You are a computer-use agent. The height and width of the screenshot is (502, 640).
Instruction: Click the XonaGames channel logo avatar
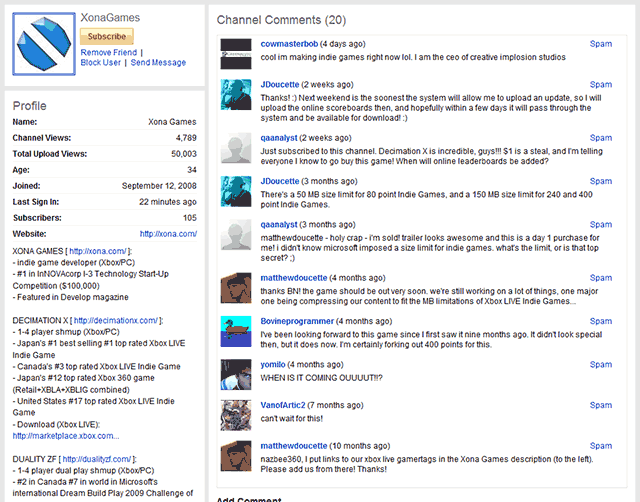click(x=44, y=44)
